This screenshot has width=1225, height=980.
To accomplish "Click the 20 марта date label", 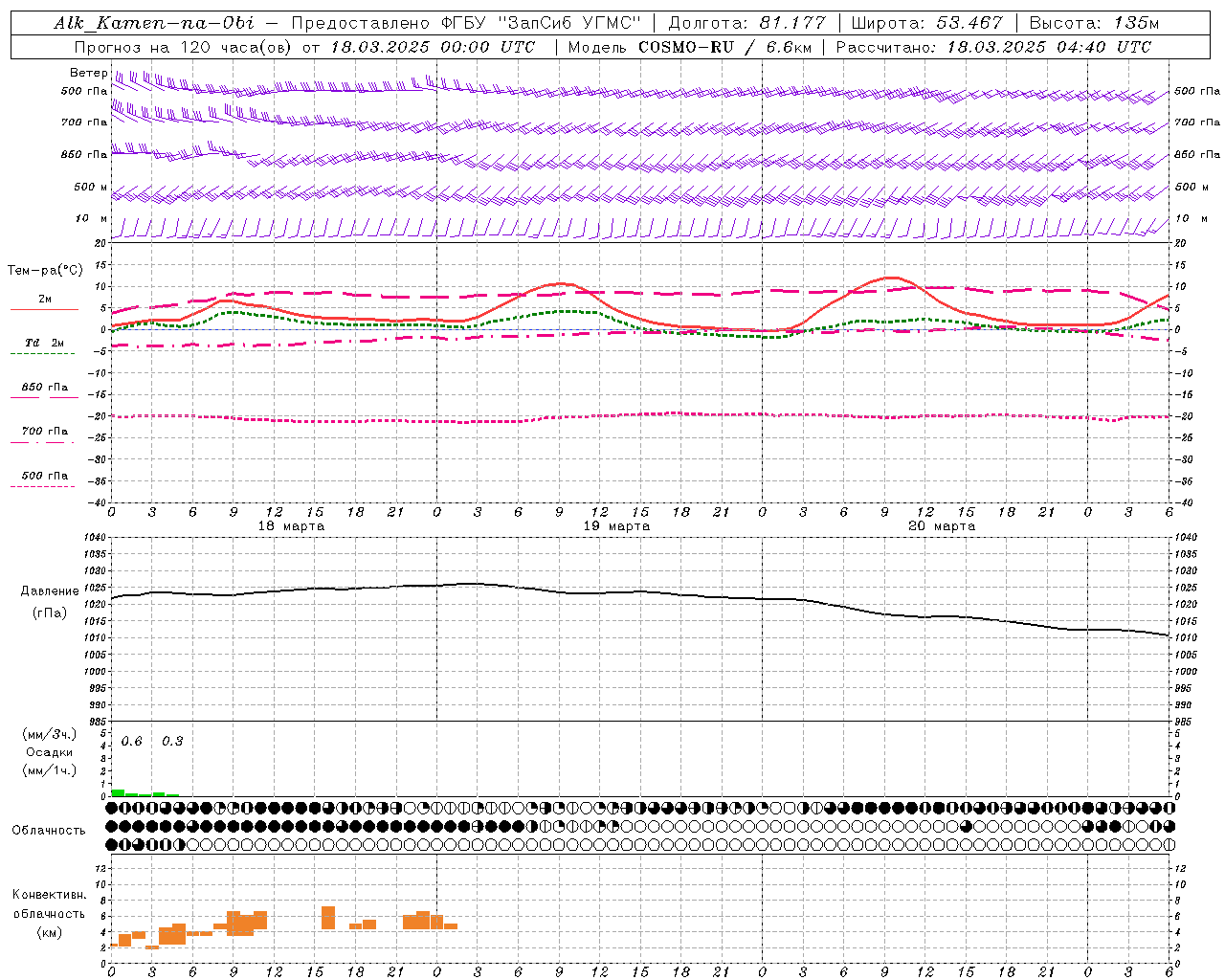I will (942, 526).
